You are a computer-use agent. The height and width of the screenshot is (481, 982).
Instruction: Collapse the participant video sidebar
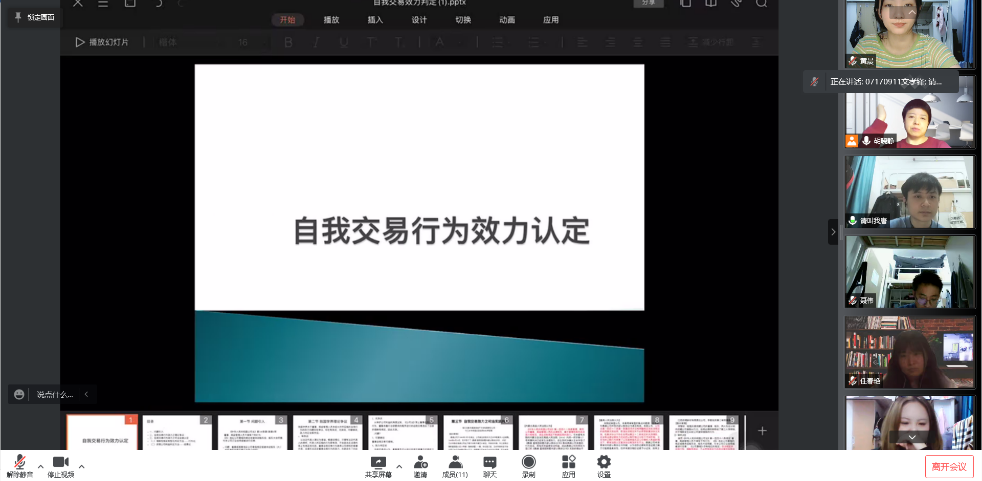point(833,232)
